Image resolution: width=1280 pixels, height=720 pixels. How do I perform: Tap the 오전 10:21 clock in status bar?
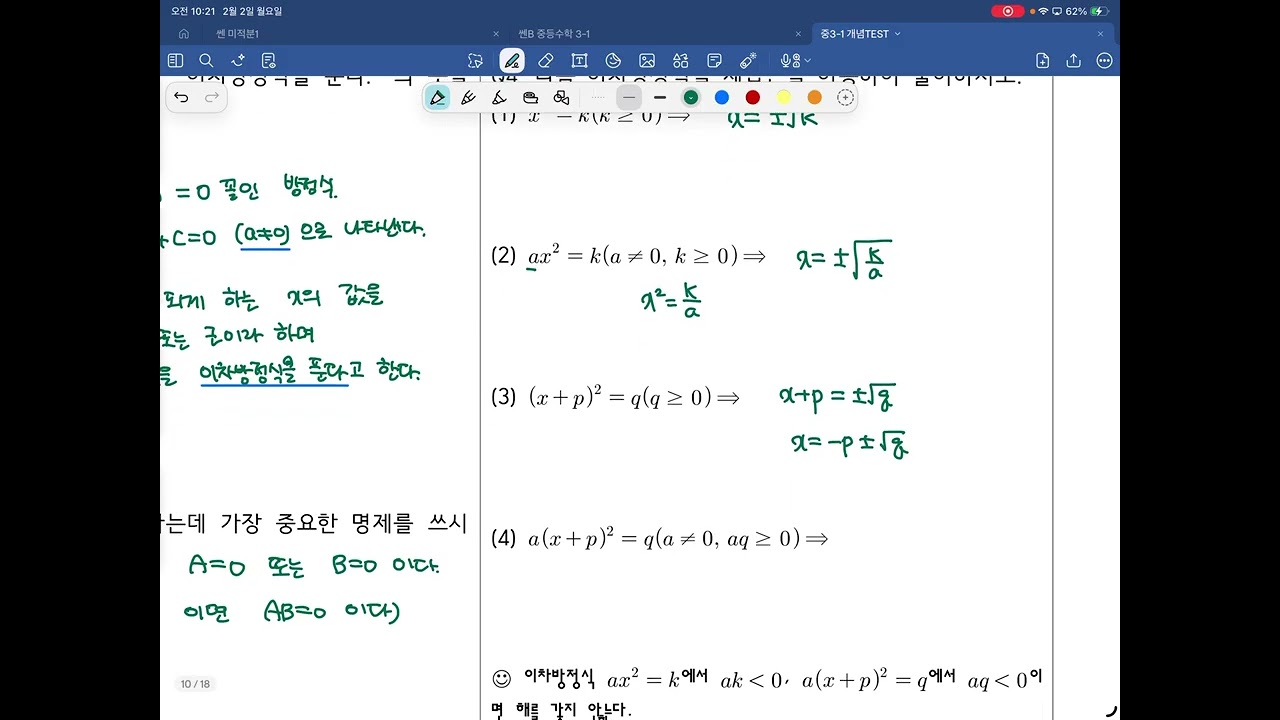[x=192, y=11]
